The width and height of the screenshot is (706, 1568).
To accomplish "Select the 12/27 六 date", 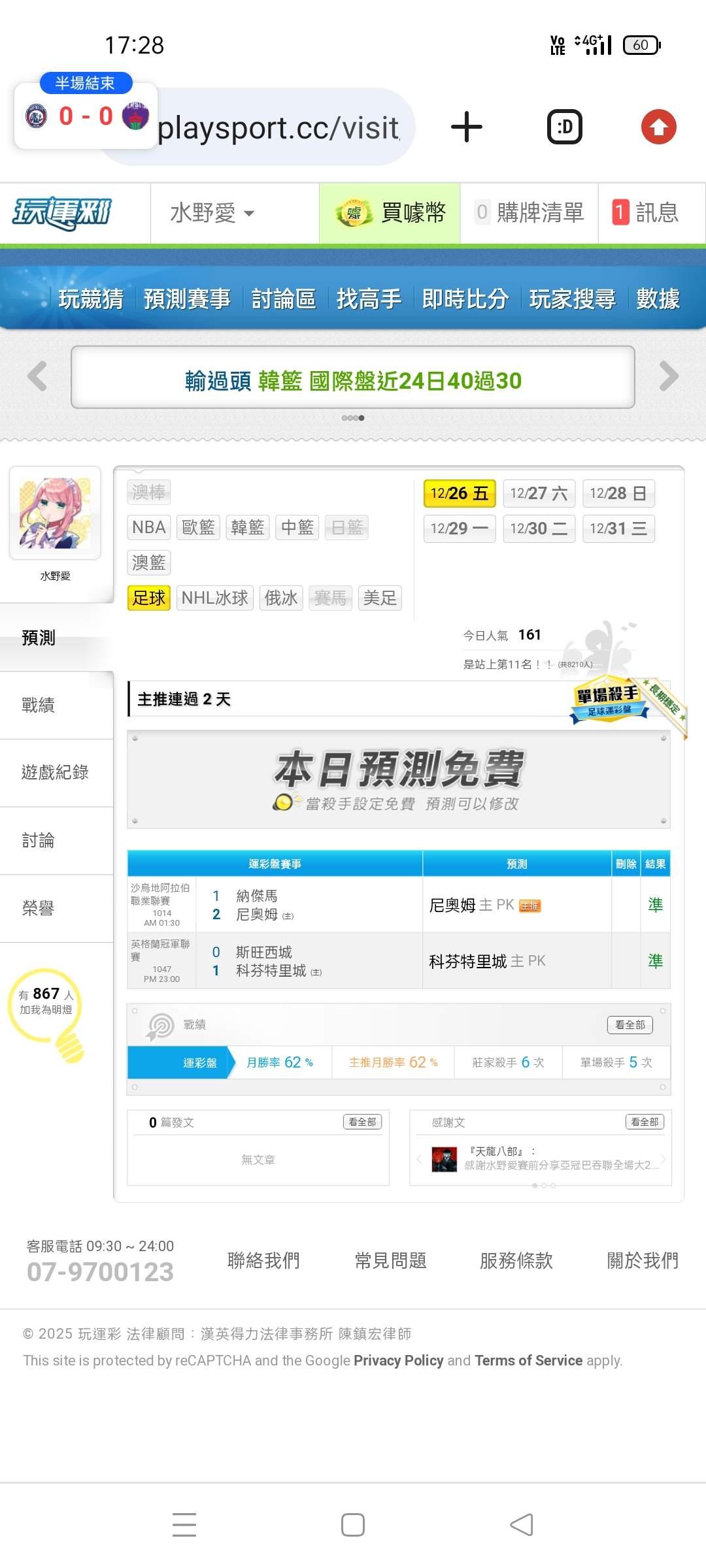I will [x=539, y=493].
